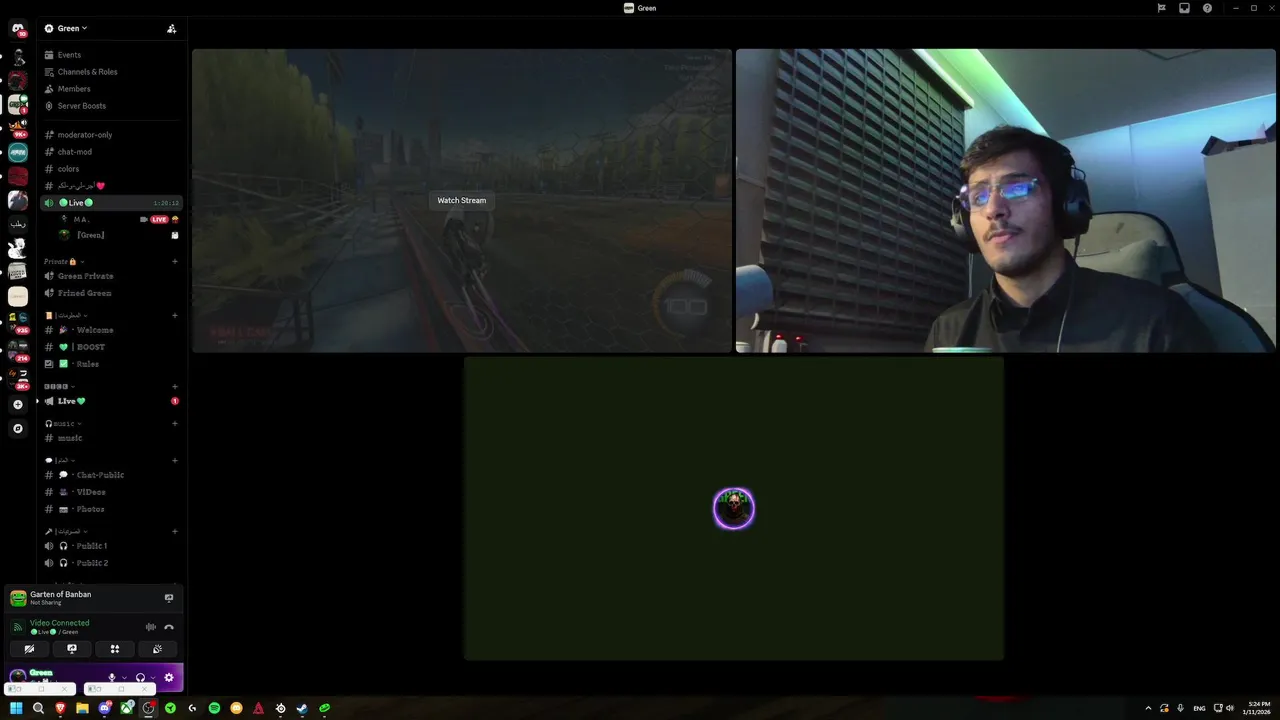The width and height of the screenshot is (1280, 720).
Task: Show hidden tray icons chevron
Action: click(1148, 708)
